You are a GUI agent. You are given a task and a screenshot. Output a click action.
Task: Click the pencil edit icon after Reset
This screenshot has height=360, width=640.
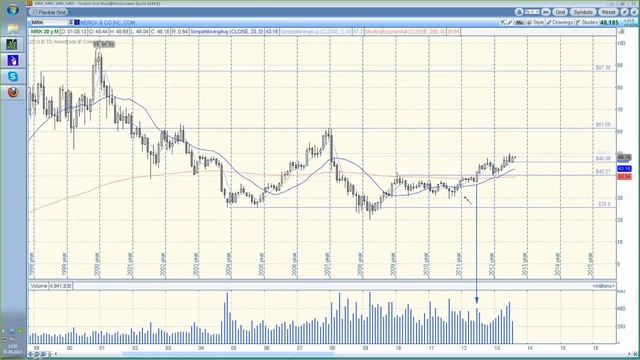click(x=625, y=12)
